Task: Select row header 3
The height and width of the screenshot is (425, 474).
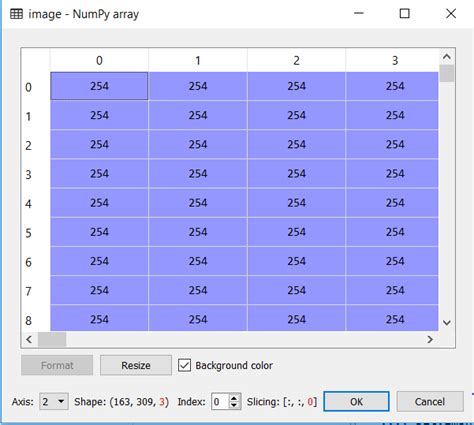Action: pos(29,174)
